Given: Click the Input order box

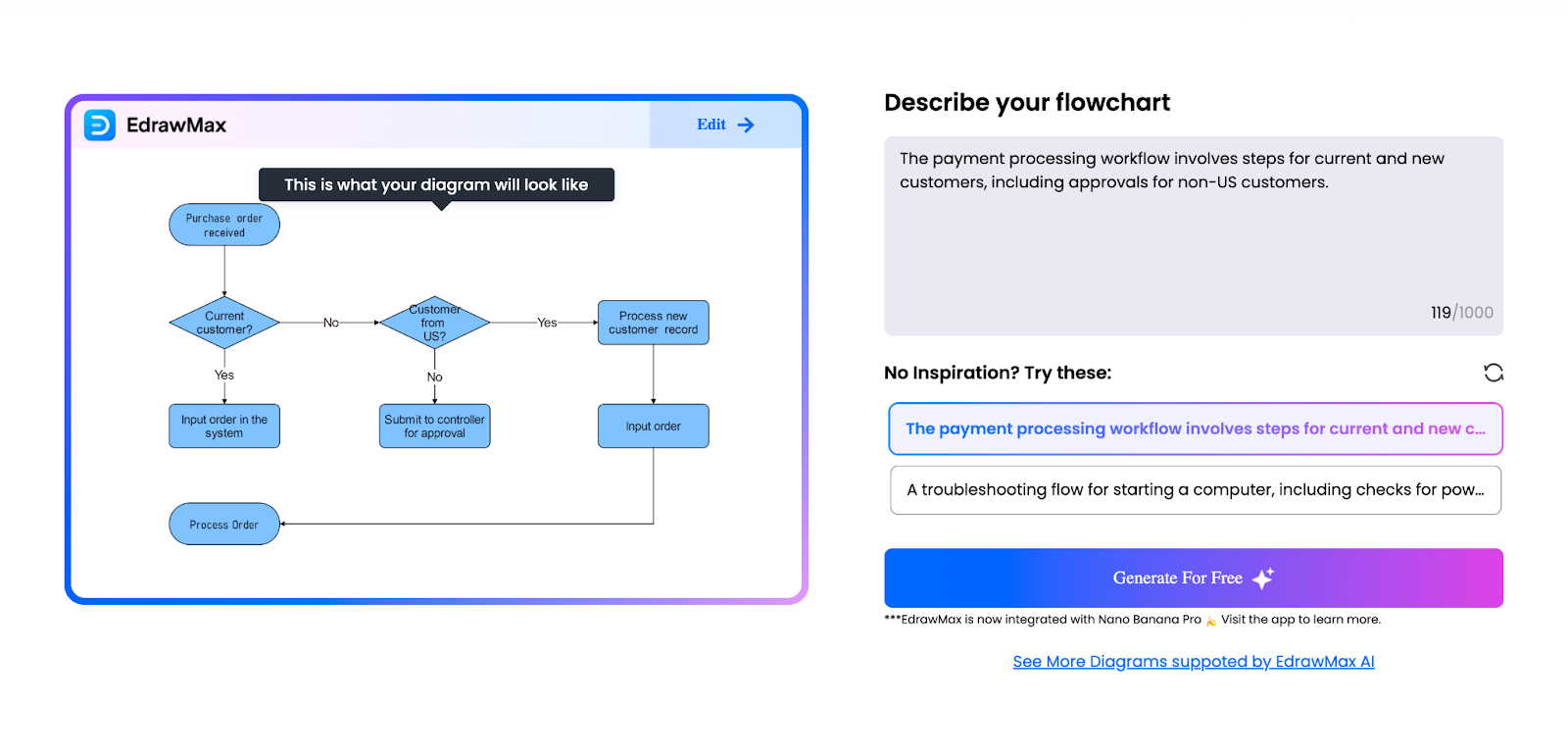Looking at the screenshot, I should click(x=653, y=427).
